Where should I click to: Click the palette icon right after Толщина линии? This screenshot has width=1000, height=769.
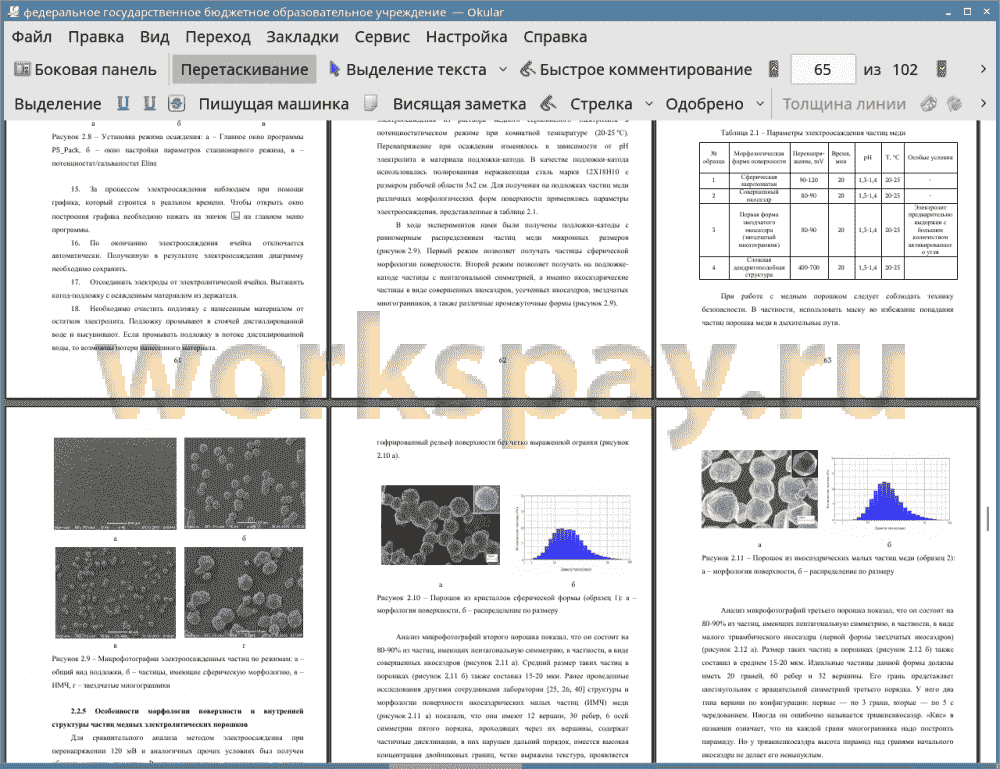(x=929, y=103)
